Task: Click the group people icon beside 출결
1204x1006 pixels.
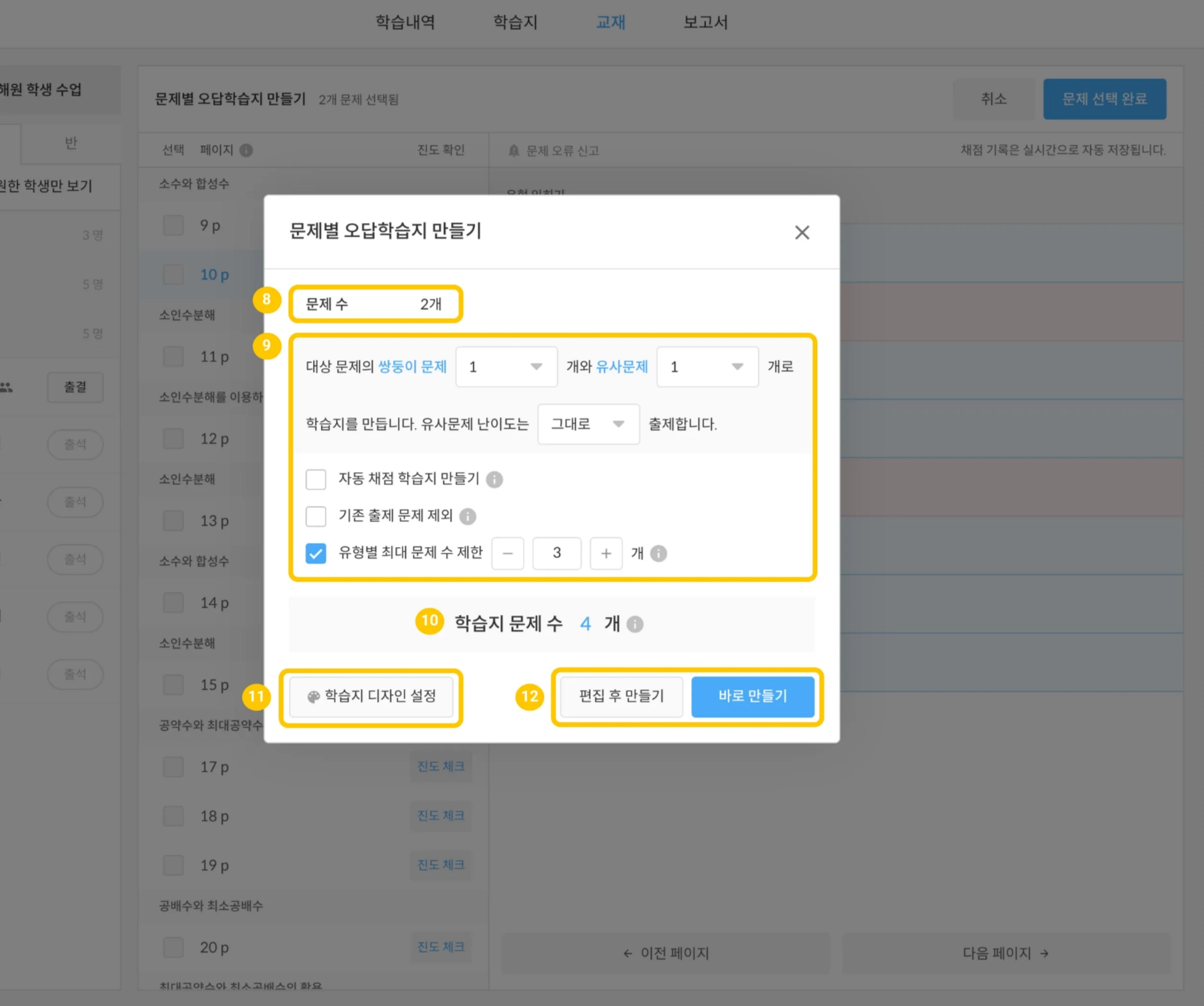Action: coord(7,387)
